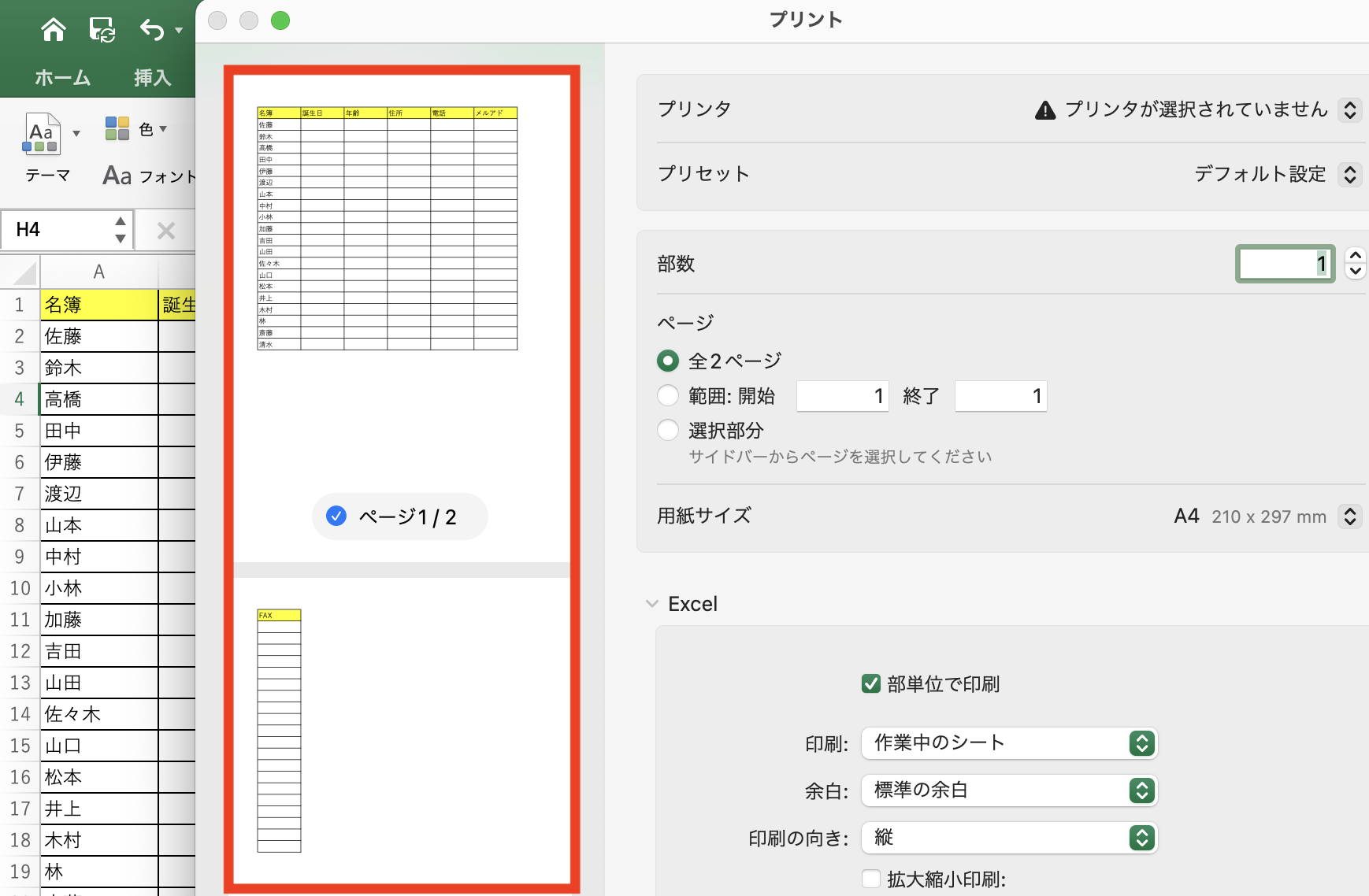Screen dimensions: 1369x896
Task: Switch to the 挿入 ribbon tab
Action: 153,78
